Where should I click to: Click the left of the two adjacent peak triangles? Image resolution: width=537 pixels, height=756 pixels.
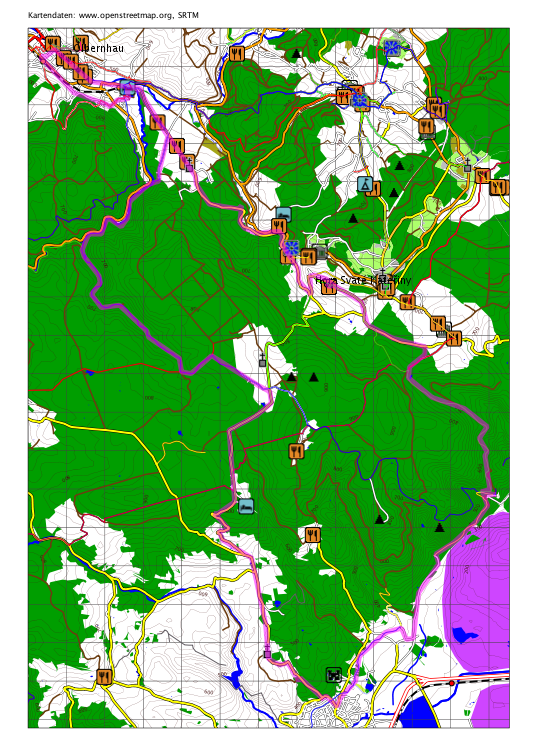coord(291,377)
